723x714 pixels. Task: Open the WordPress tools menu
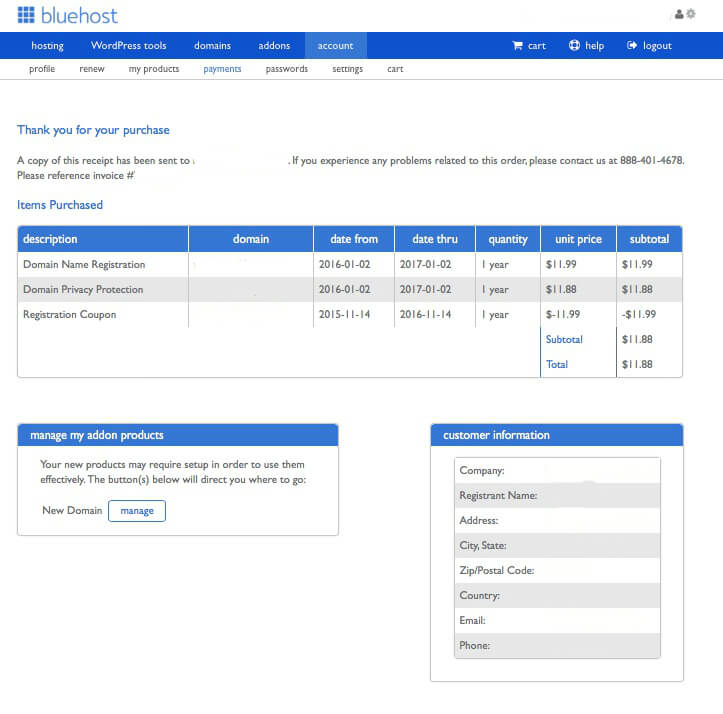coord(128,46)
